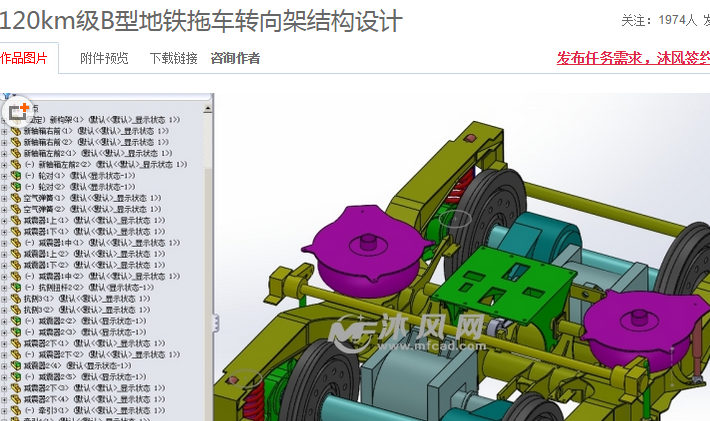
Task: Select the 空气弹簧<1> assembly icon
Action: [x=16, y=198]
